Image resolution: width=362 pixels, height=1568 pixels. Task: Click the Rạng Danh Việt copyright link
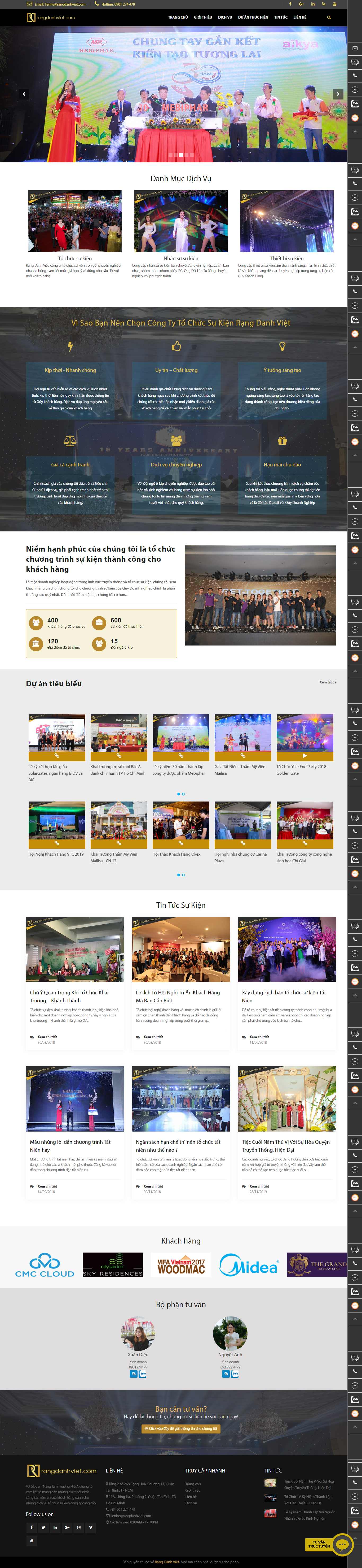point(167,1561)
